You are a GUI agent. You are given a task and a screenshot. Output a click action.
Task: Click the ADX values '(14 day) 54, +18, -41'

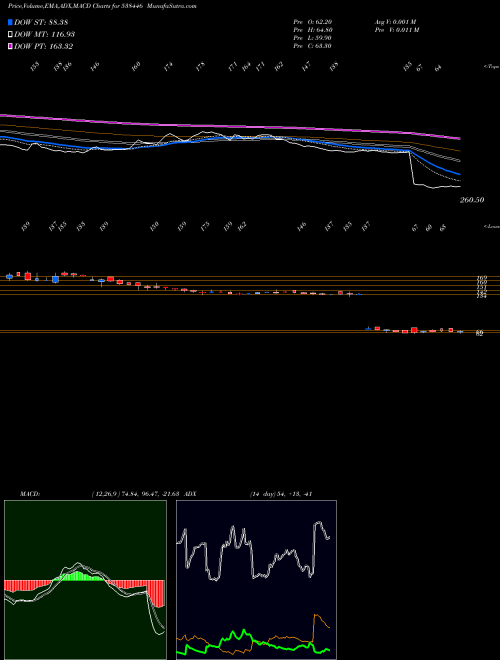pos(280,494)
